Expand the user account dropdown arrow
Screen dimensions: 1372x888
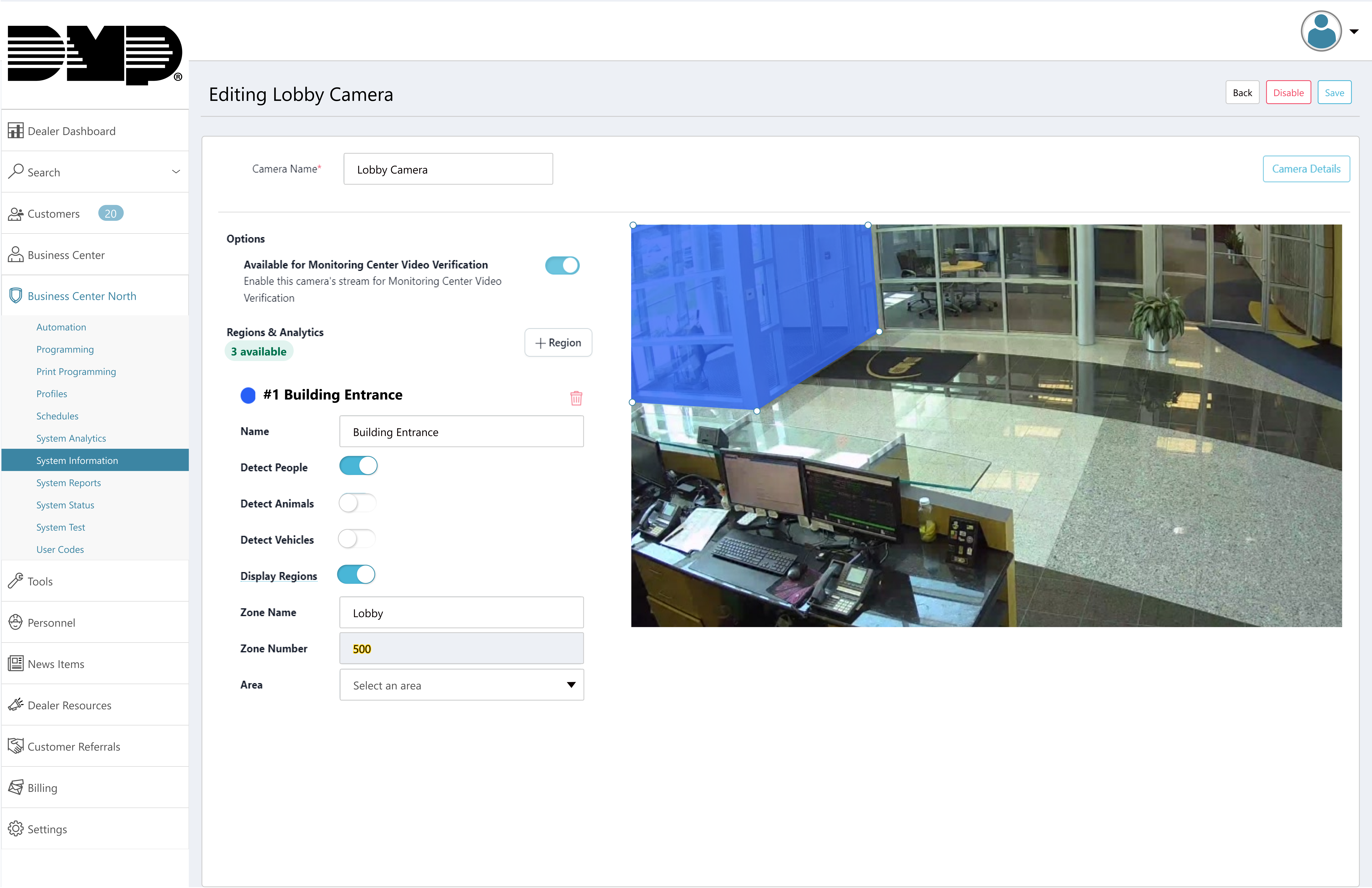pyautogui.click(x=1354, y=32)
